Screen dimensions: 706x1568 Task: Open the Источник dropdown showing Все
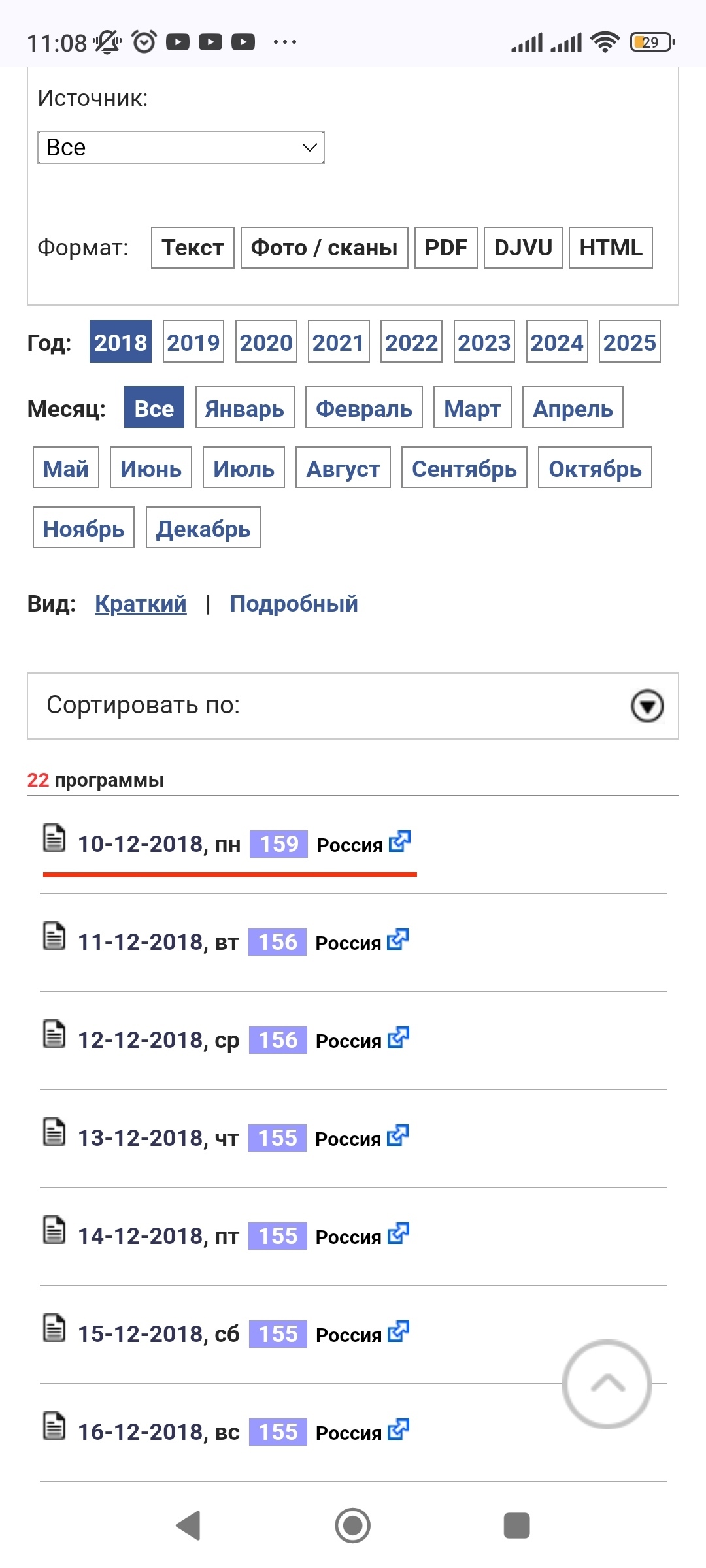tap(181, 148)
